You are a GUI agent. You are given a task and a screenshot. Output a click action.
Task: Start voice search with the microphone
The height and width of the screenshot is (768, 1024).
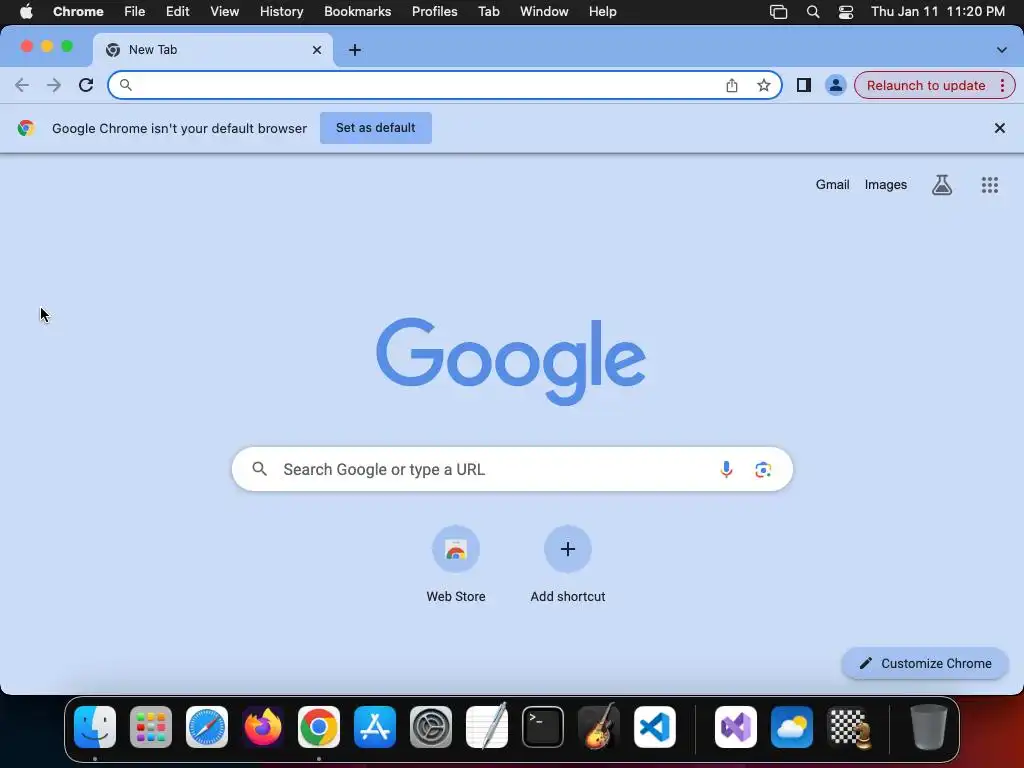coord(726,469)
